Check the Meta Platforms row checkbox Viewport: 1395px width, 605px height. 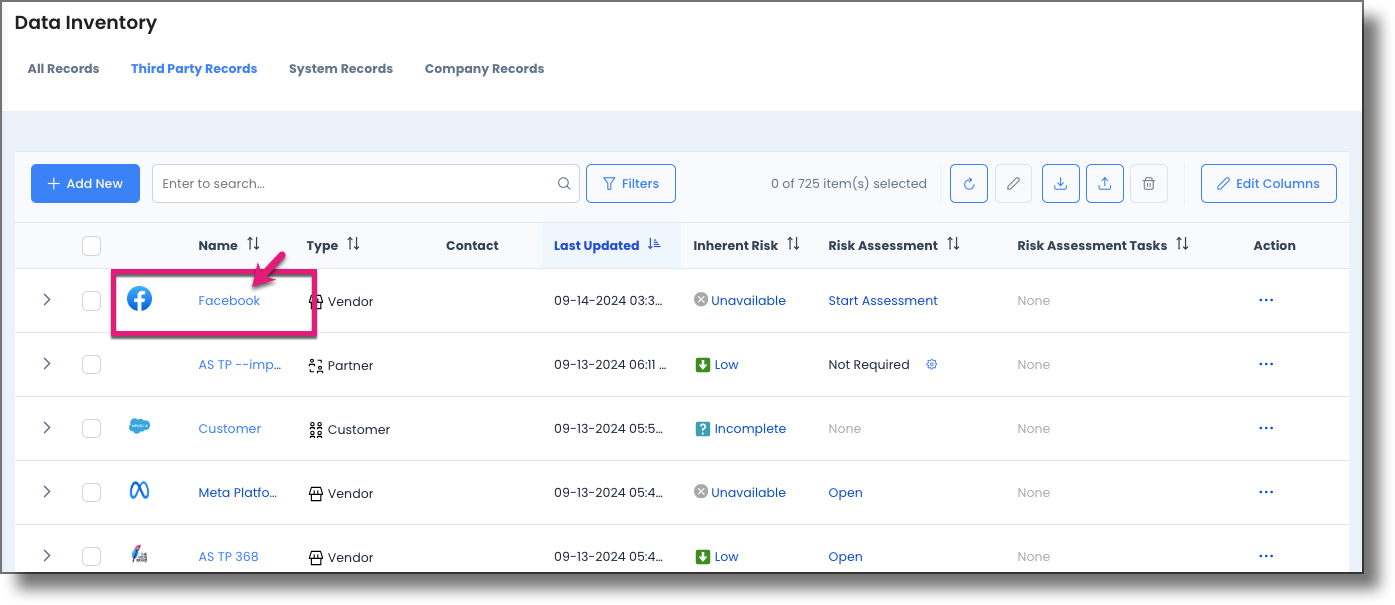[x=91, y=492]
